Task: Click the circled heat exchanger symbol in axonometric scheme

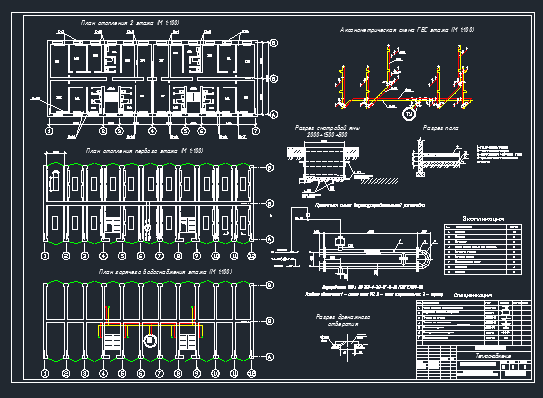Action: click(x=409, y=114)
